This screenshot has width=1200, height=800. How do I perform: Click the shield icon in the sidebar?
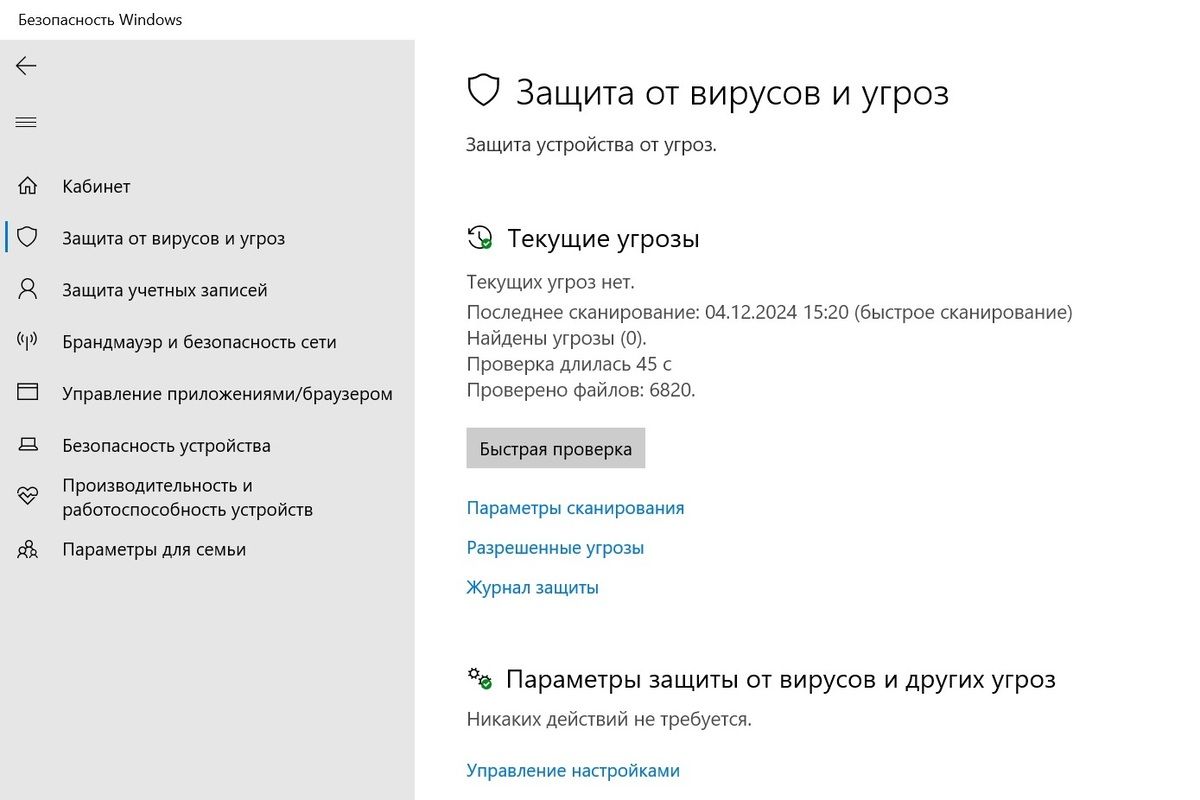click(28, 238)
